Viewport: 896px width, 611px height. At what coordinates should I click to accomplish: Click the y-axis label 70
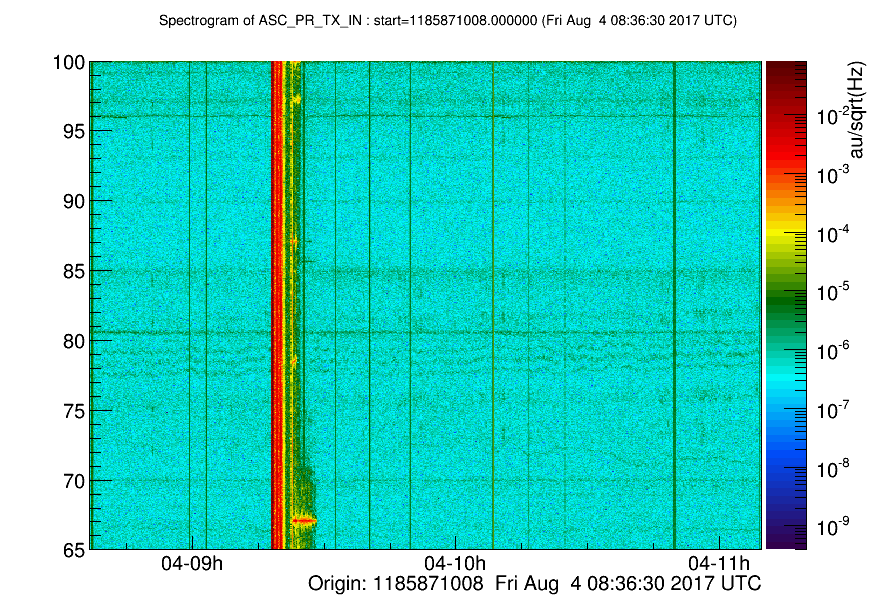[74, 481]
